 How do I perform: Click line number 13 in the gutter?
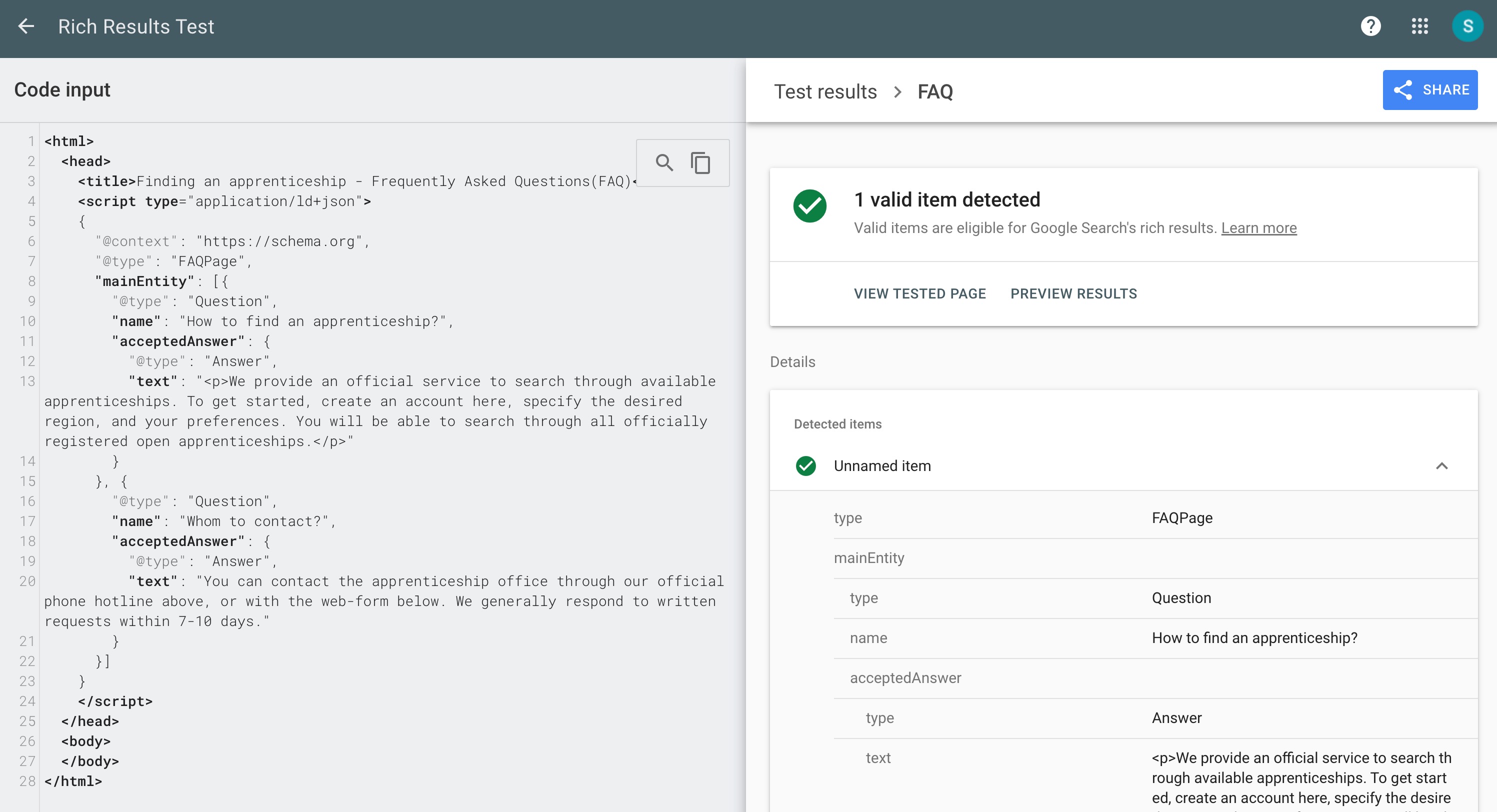(27, 381)
